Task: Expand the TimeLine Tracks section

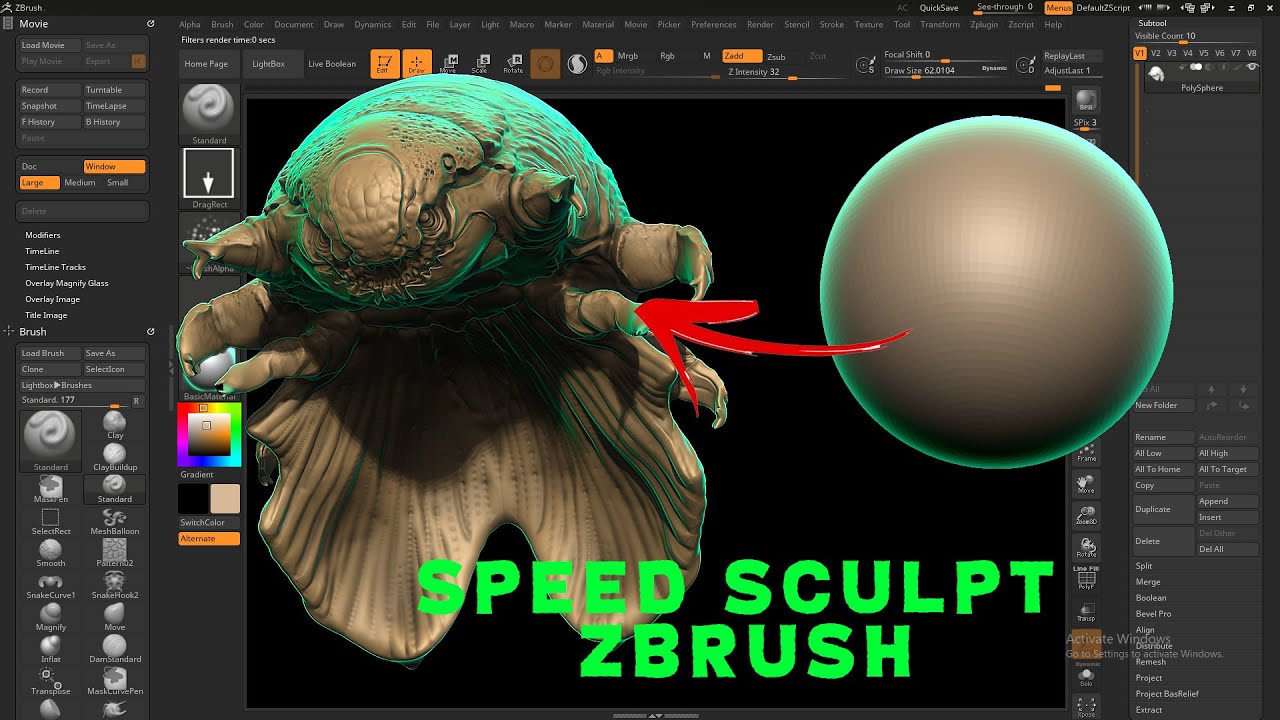Action: 55,267
